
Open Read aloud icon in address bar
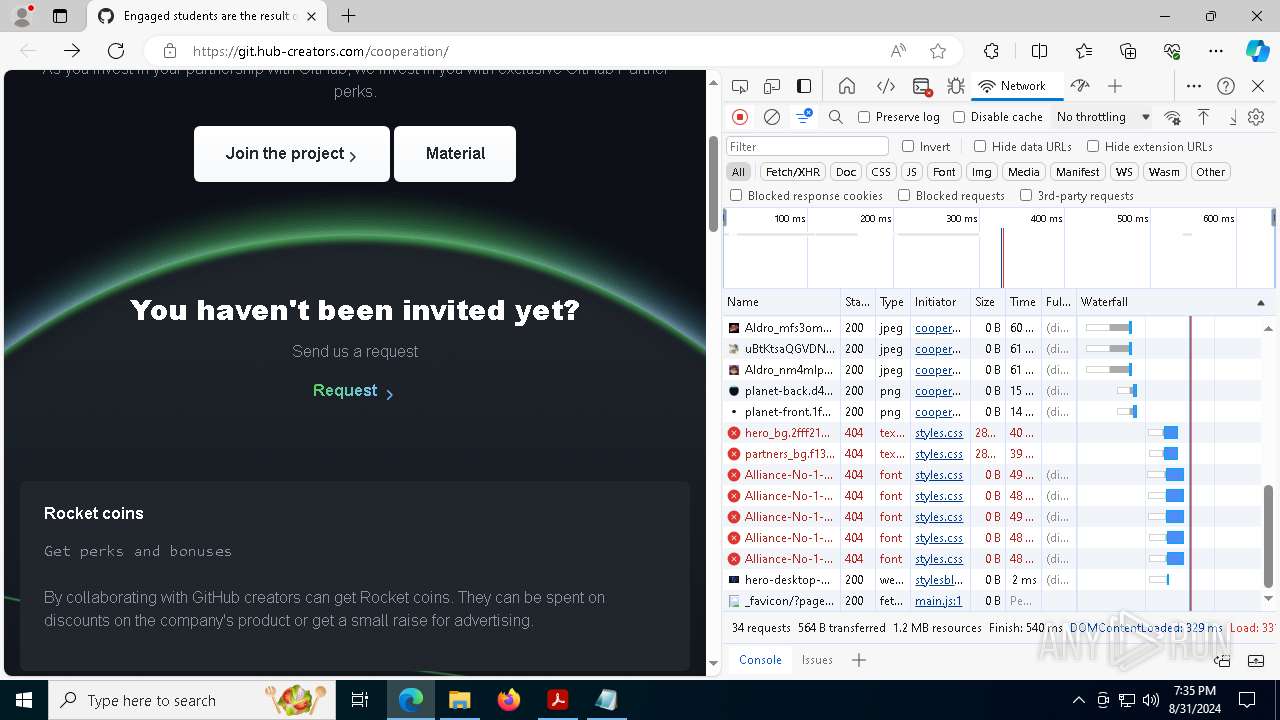(x=898, y=51)
